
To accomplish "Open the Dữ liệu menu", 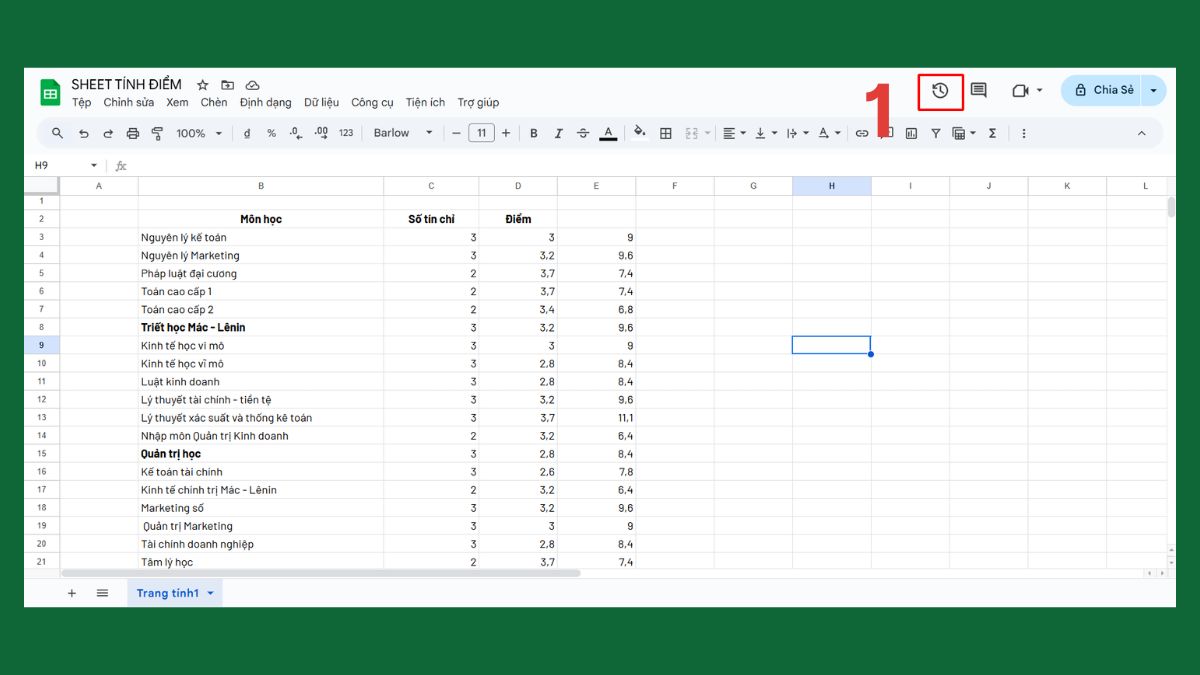I will coord(320,102).
